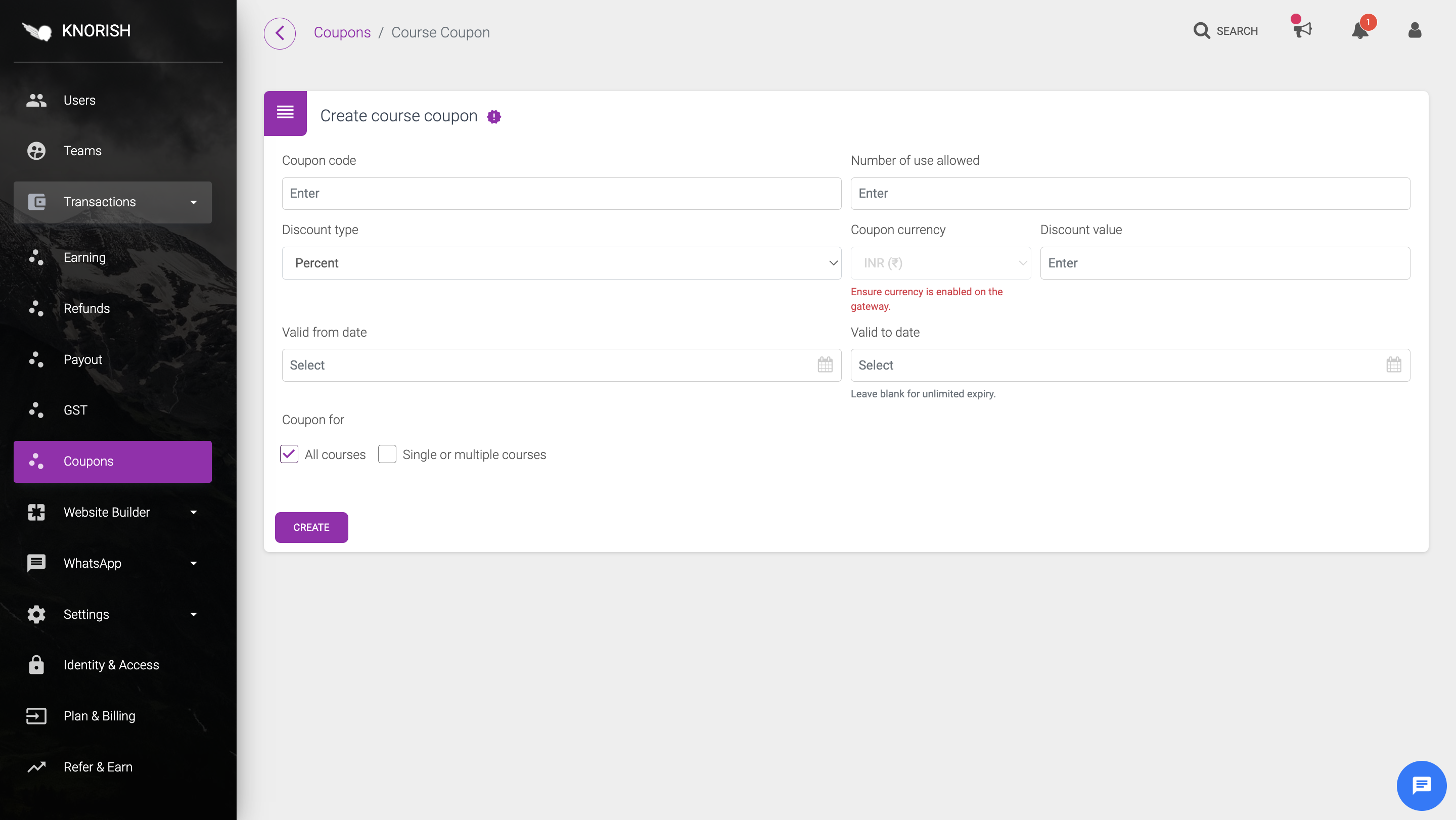The image size is (1456, 820).
Task: Click the KNORISH brand name
Action: click(x=96, y=30)
